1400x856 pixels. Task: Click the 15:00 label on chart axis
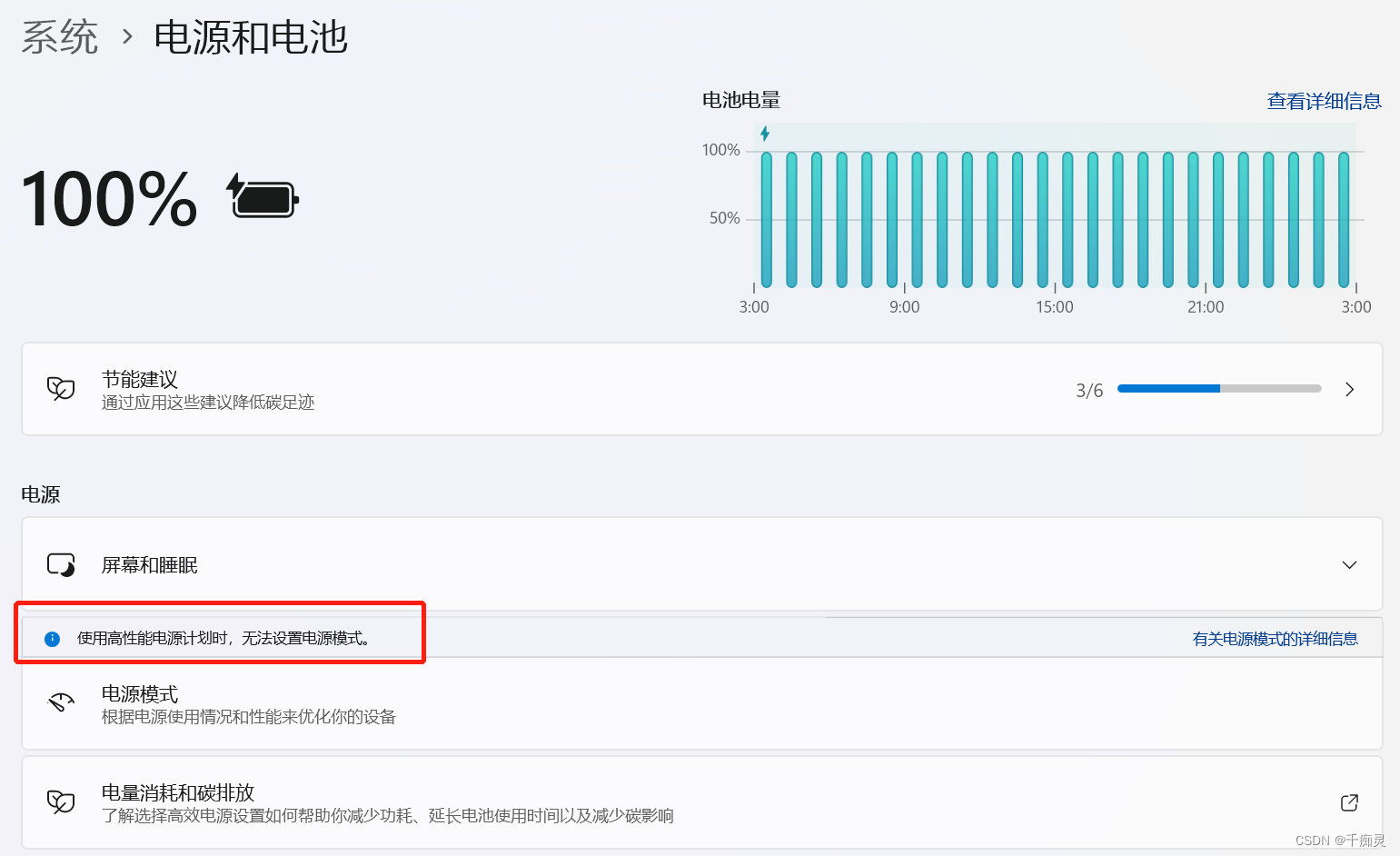tap(1055, 307)
